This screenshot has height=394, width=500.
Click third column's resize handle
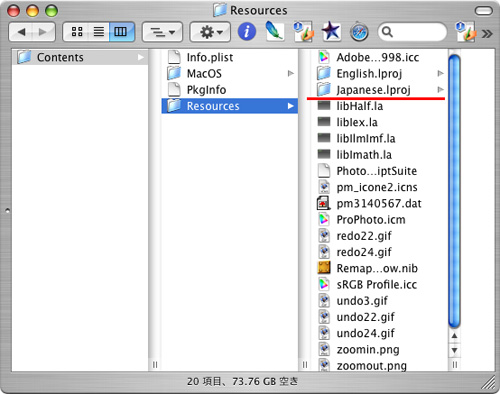point(455,365)
